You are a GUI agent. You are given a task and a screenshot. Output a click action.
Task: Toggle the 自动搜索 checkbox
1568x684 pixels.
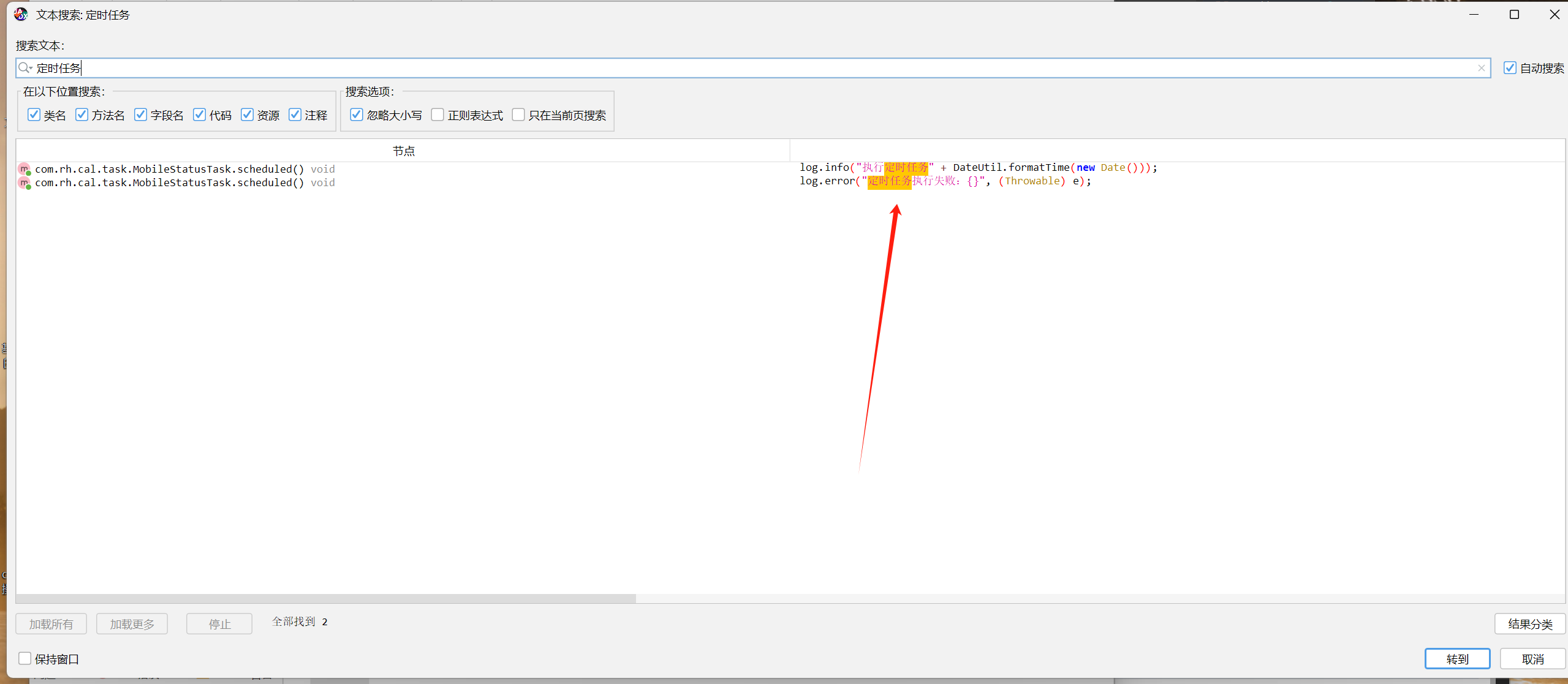coord(1510,68)
